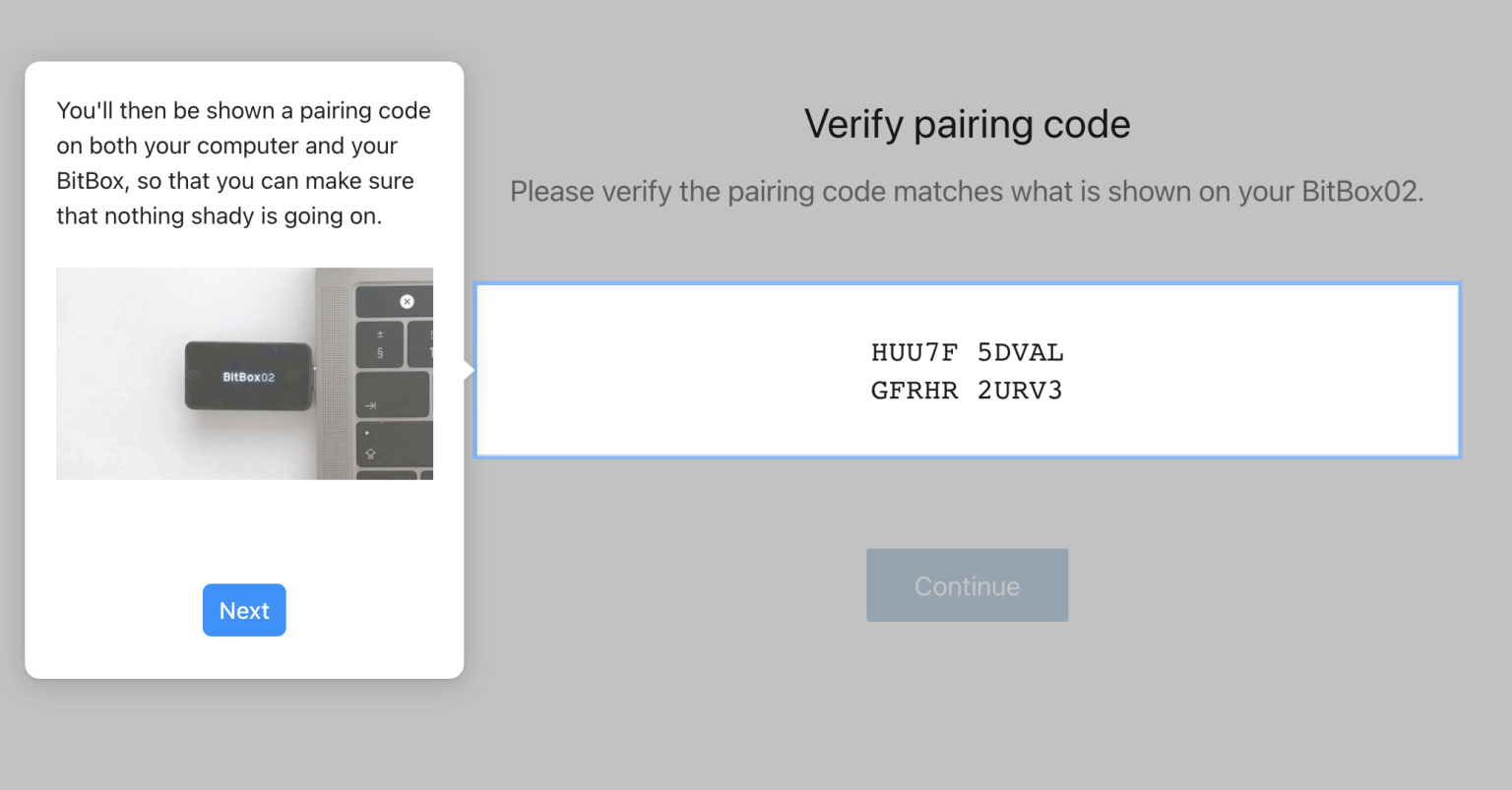
Task: Click the tooltip's pointer arrow
Action: pos(470,370)
